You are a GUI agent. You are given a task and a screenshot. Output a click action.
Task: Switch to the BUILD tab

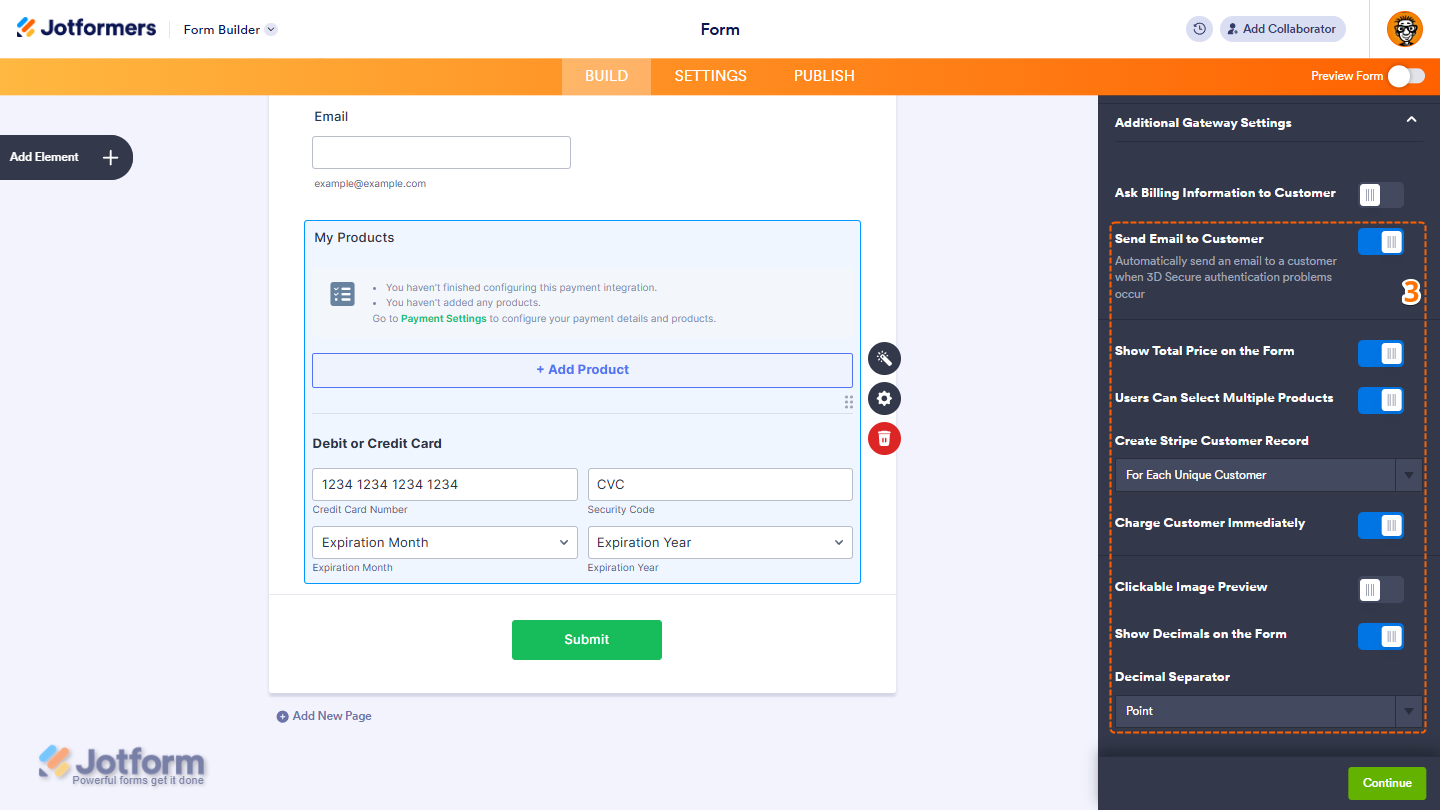[606, 76]
